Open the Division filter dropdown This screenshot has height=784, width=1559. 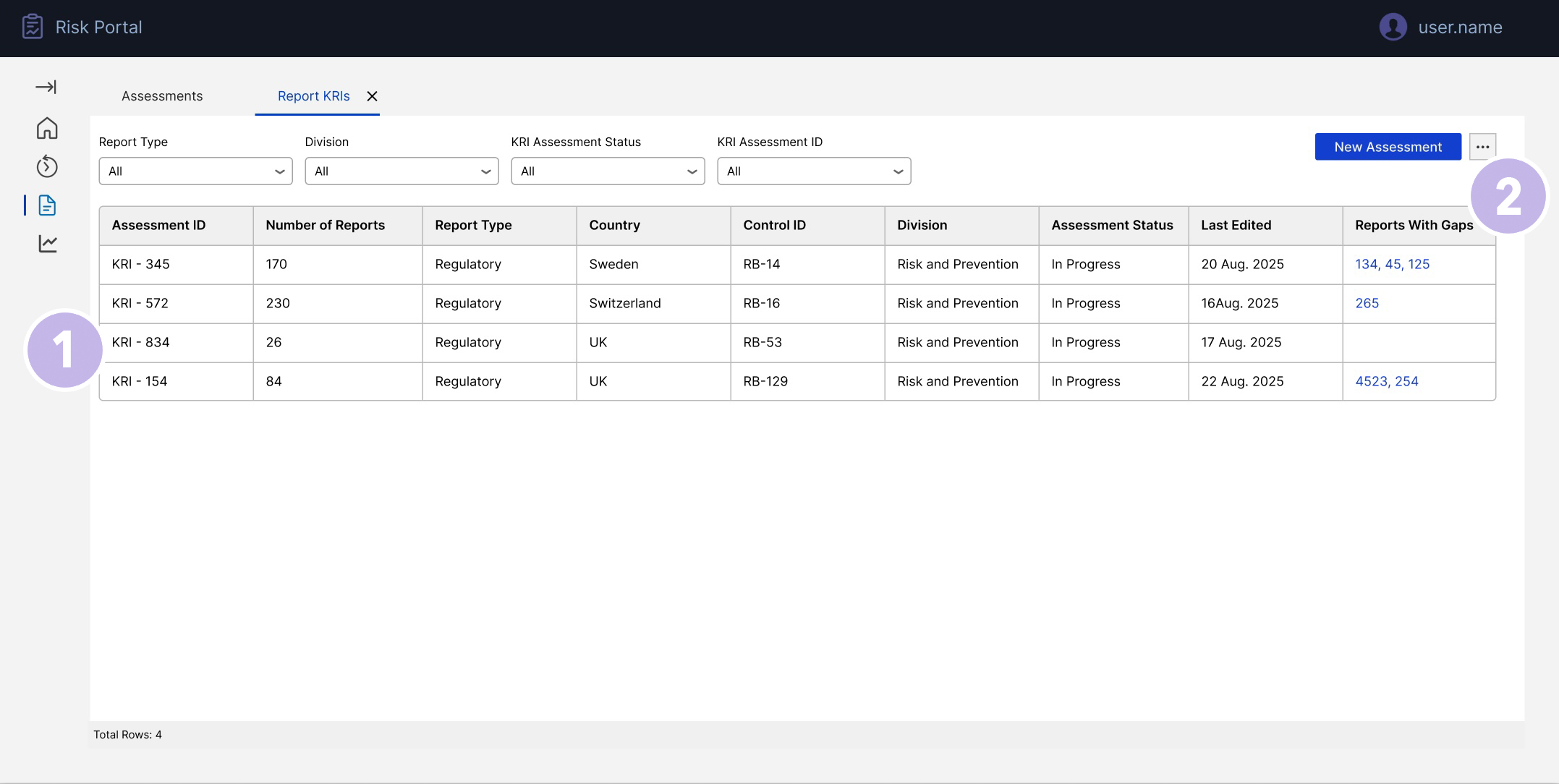click(x=402, y=171)
